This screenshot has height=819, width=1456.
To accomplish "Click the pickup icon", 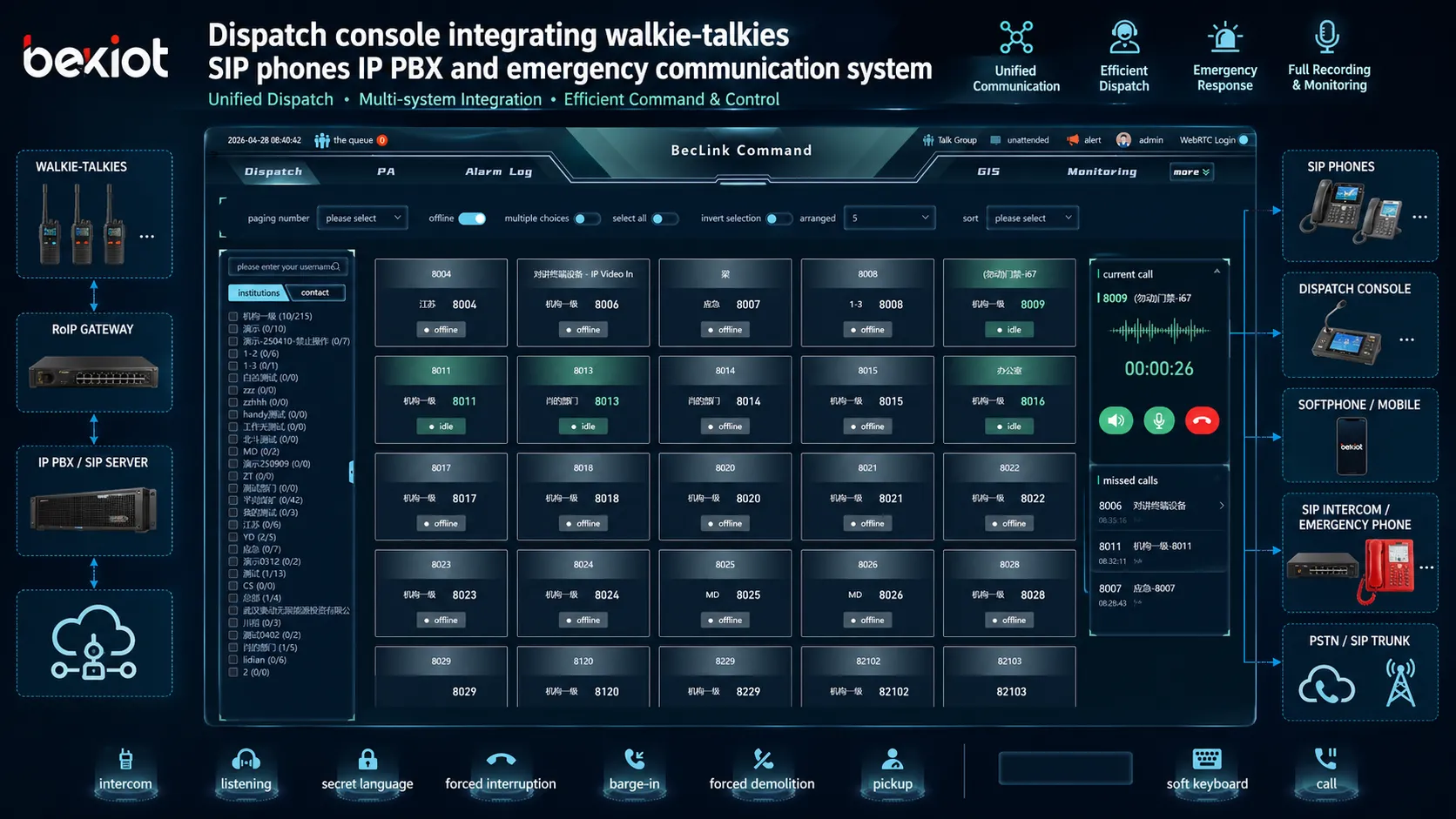I will (x=893, y=759).
